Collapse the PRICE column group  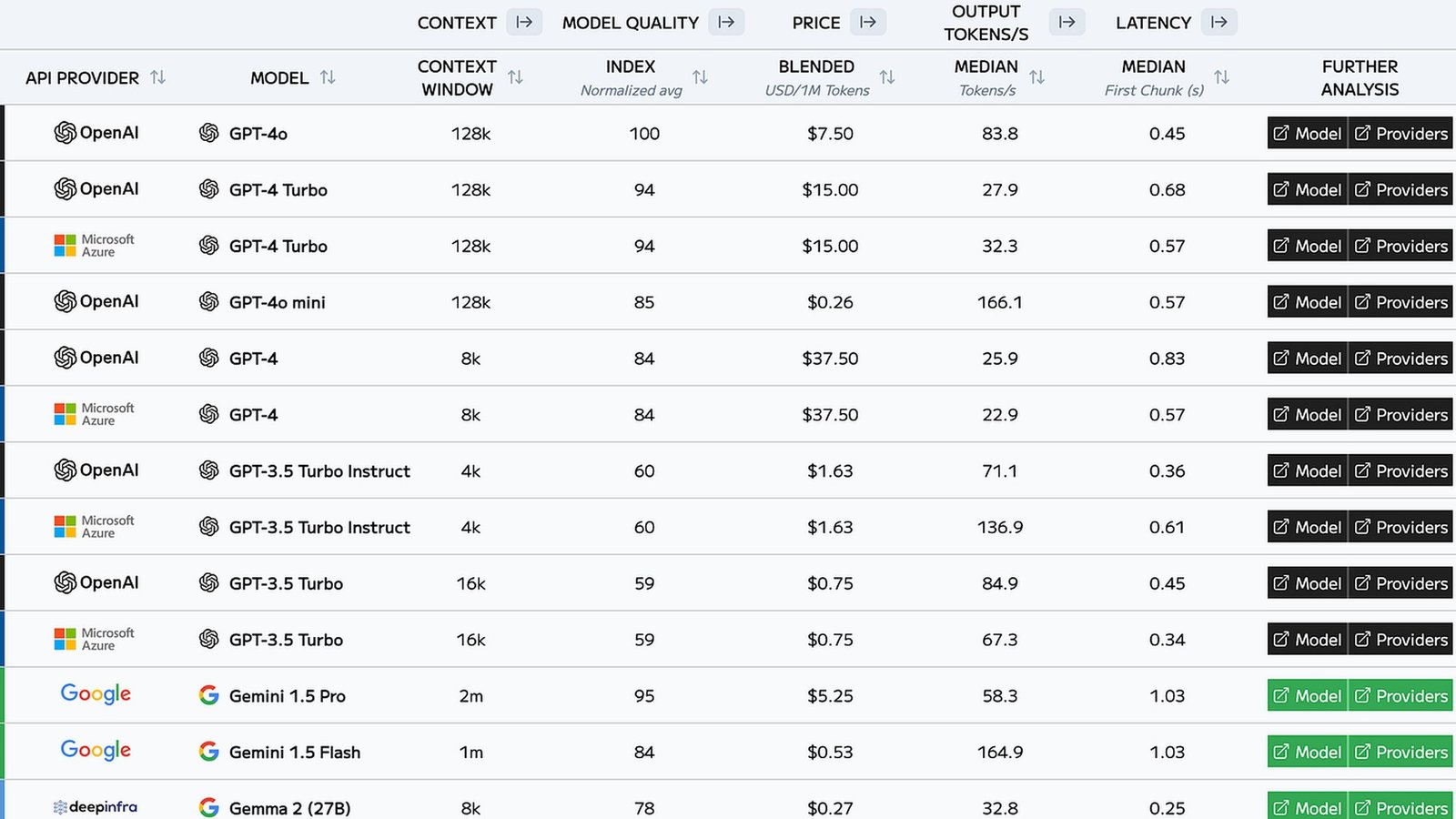(x=868, y=22)
